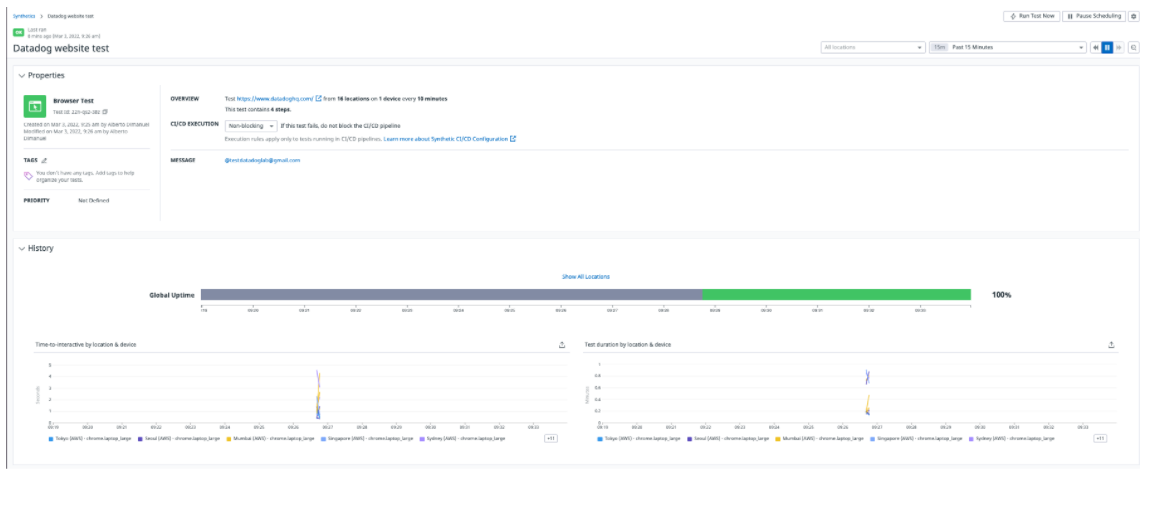This screenshot has width=1170, height=510.
Task: Click the green segment of the Global Uptime bar
Action: pyautogui.click(x=836, y=295)
